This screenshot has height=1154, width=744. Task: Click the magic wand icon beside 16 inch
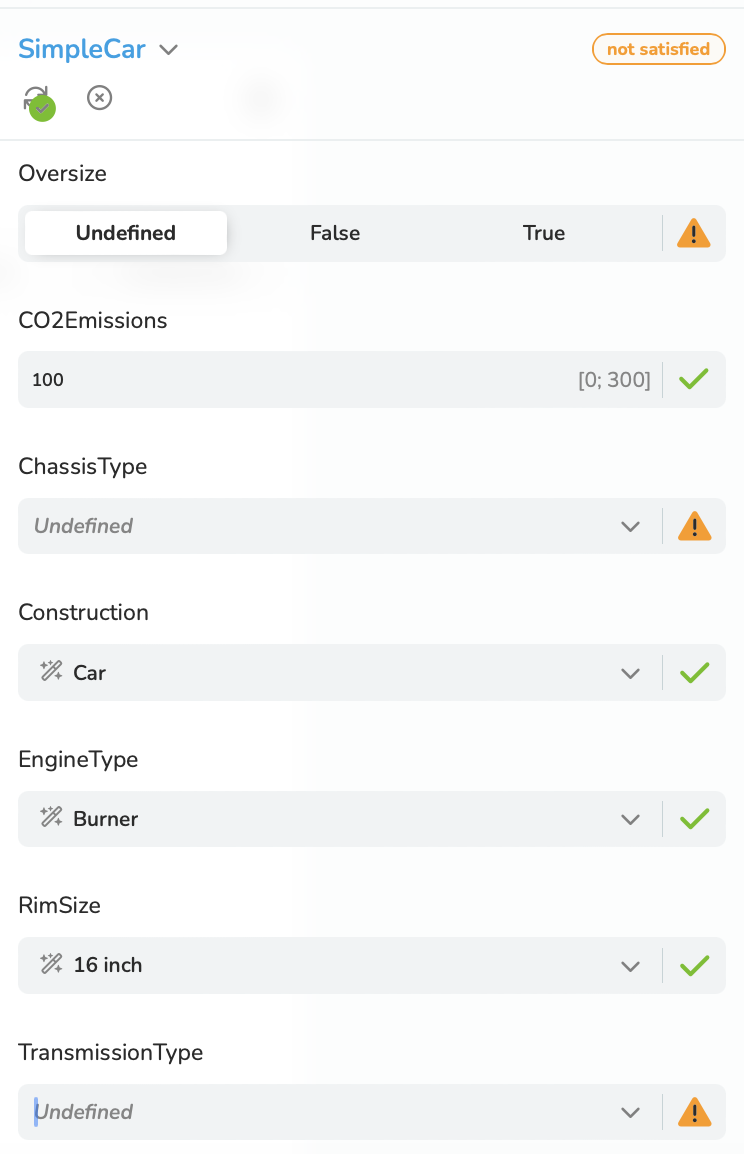(51, 964)
